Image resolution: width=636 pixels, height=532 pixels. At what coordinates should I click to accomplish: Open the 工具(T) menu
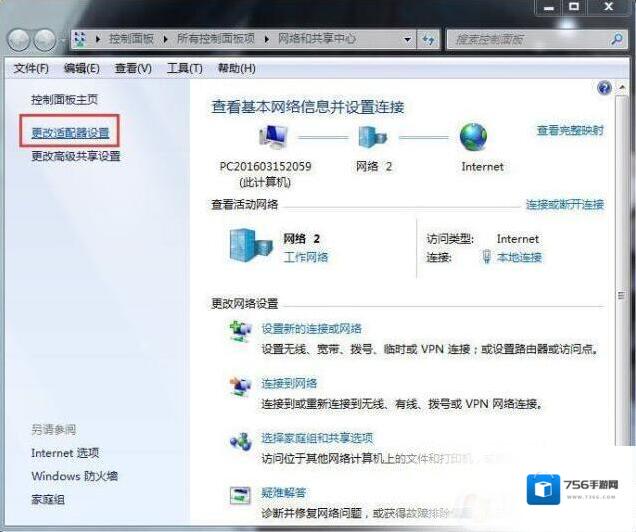[184, 68]
